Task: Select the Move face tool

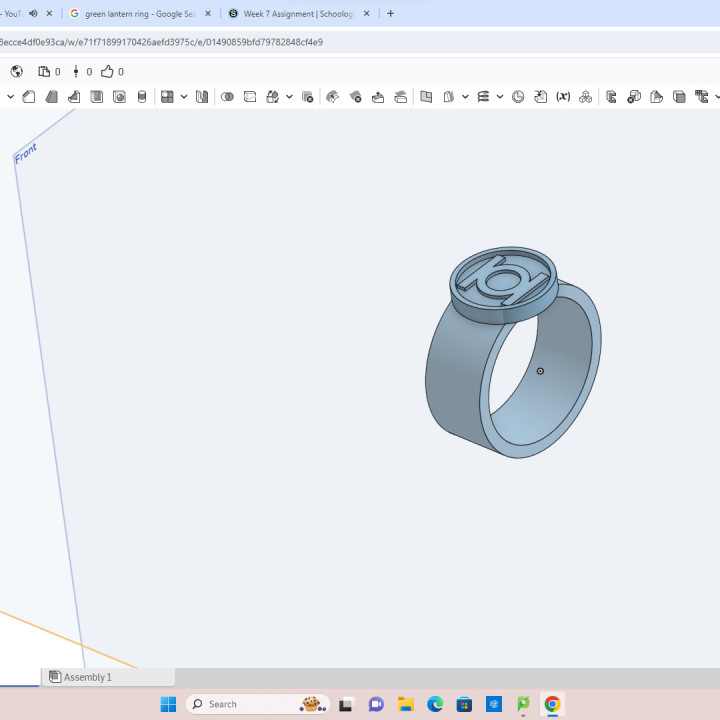Action: point(378,97)
